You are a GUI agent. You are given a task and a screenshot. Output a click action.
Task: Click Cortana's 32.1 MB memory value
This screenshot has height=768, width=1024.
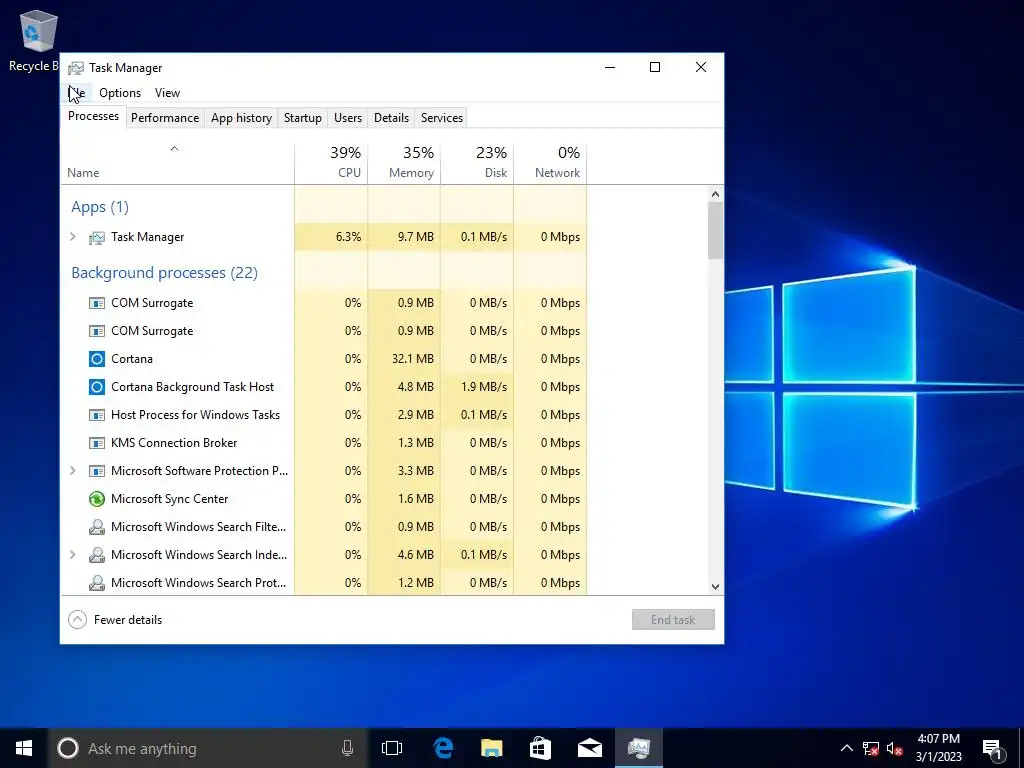[x=413, y=359]
